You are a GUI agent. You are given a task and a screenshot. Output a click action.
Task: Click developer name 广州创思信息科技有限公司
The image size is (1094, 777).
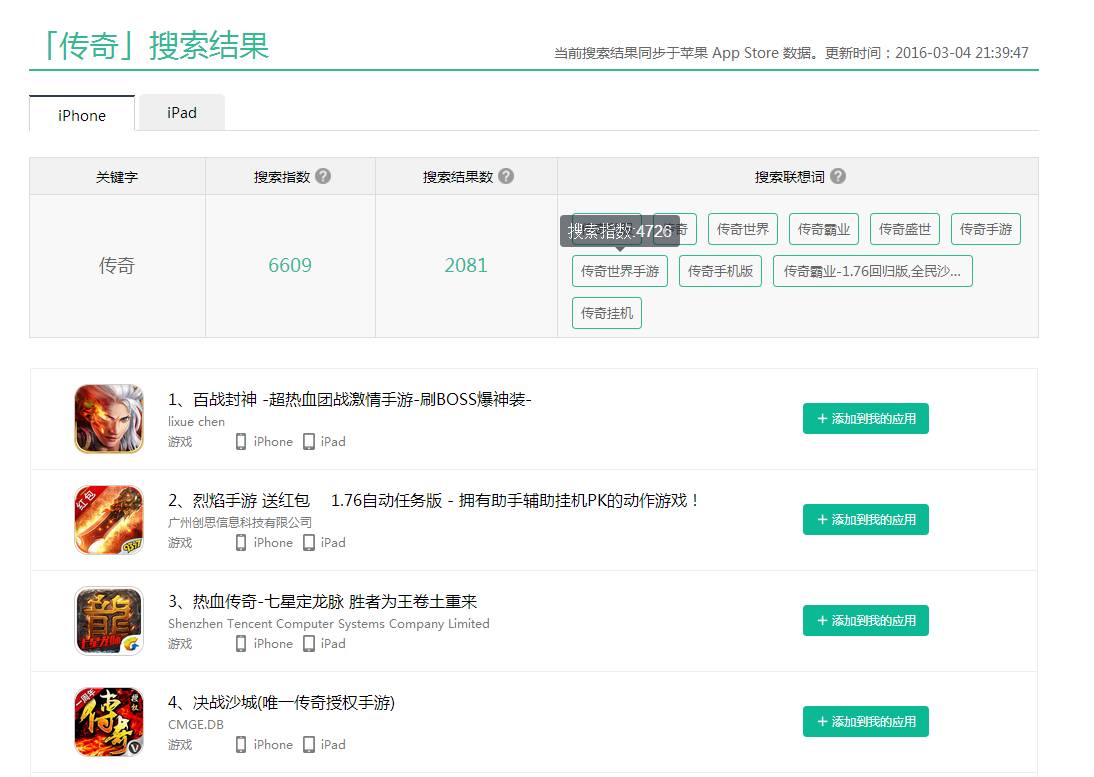240,522
